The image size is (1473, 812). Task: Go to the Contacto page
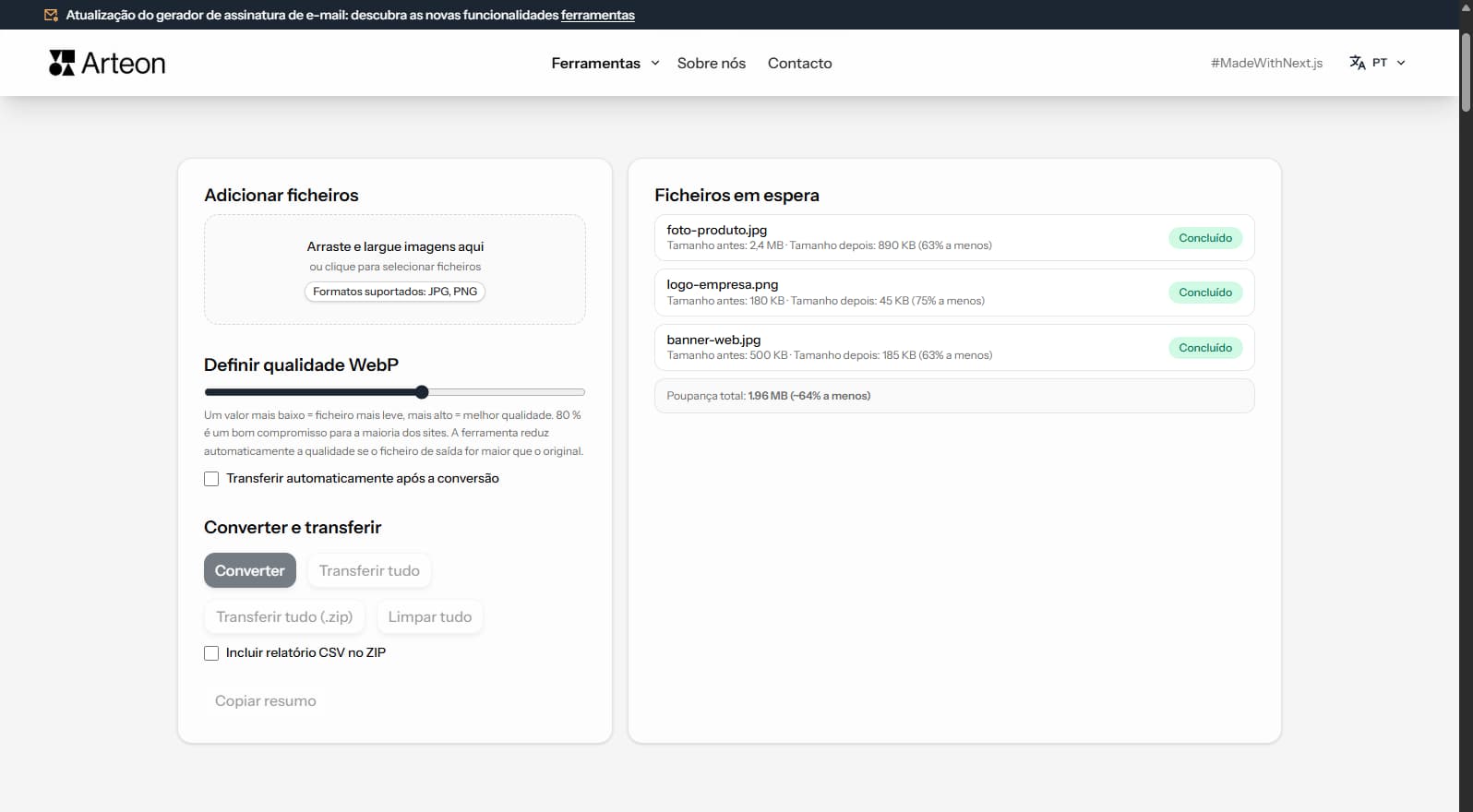799,63
